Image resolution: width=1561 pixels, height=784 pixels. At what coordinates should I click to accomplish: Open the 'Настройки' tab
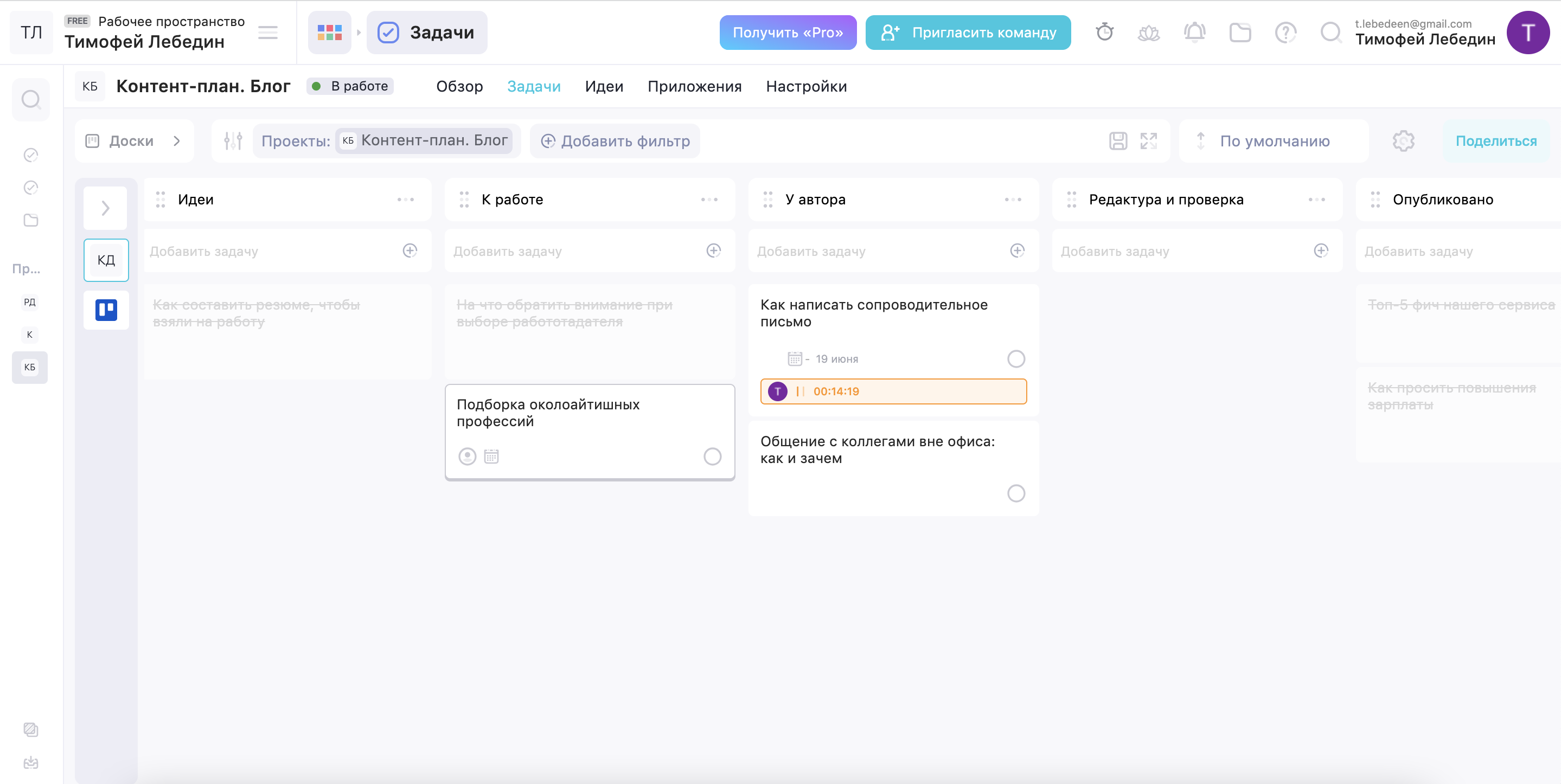(807, 86)
